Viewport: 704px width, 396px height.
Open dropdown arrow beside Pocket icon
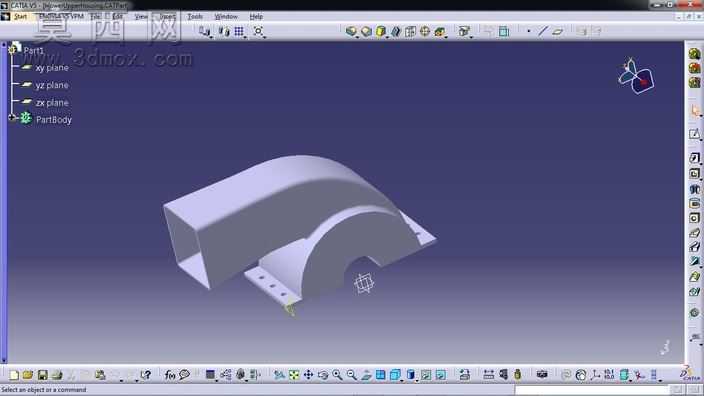pos(700,180)
